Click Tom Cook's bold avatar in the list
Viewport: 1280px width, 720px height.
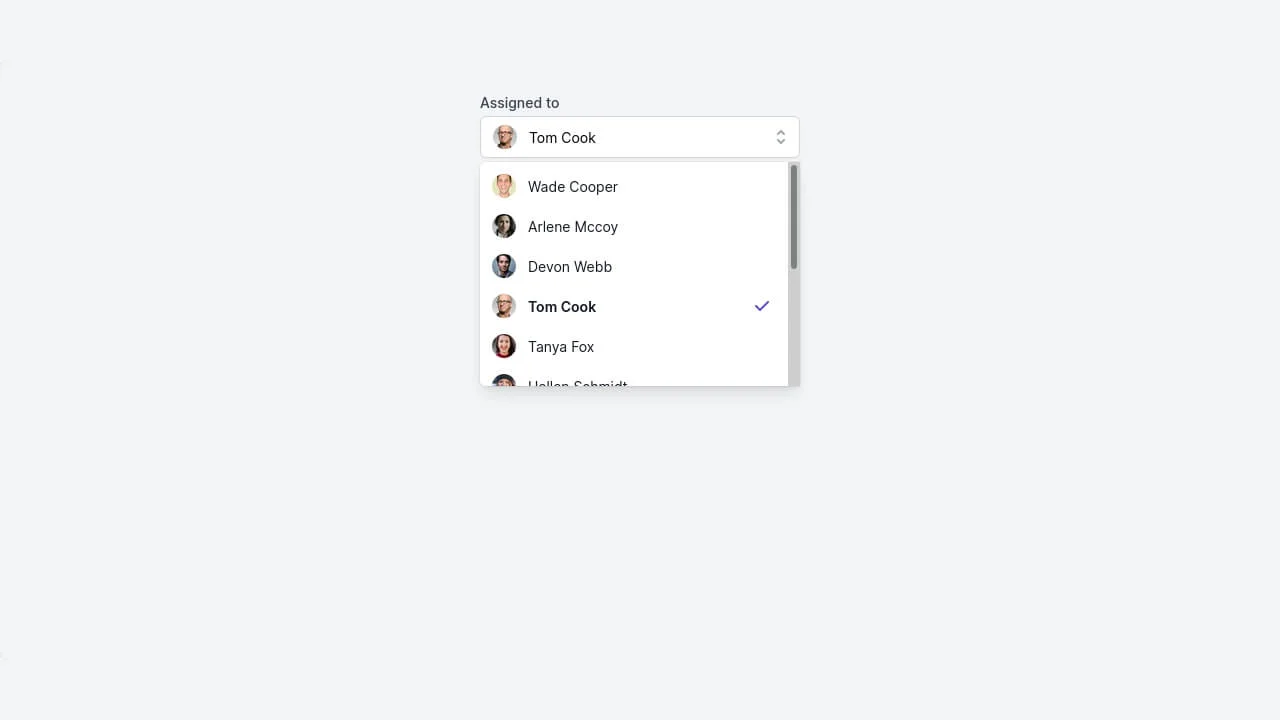tap(503, 306)
